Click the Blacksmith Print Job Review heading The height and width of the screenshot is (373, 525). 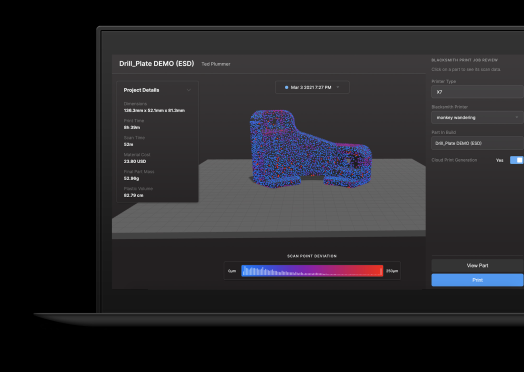coord(464,60)
